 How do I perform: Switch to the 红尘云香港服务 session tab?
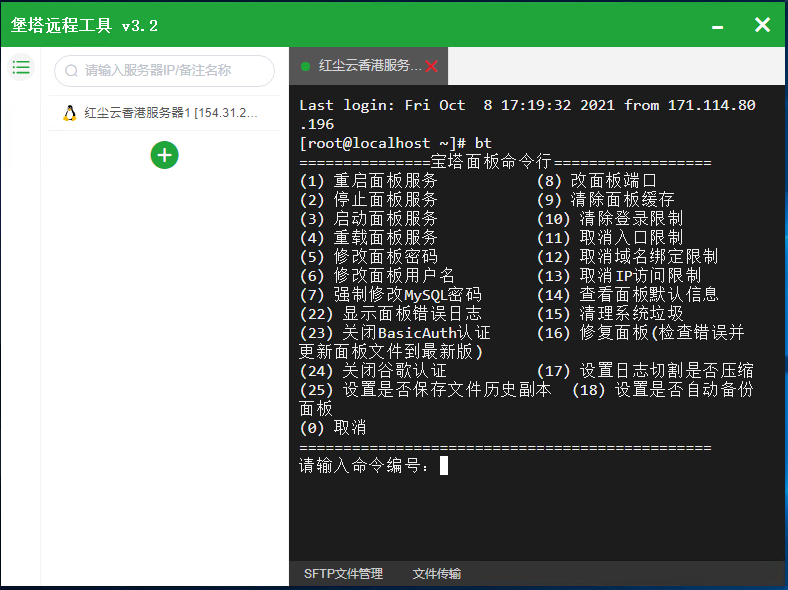click(x=368, y=66)
